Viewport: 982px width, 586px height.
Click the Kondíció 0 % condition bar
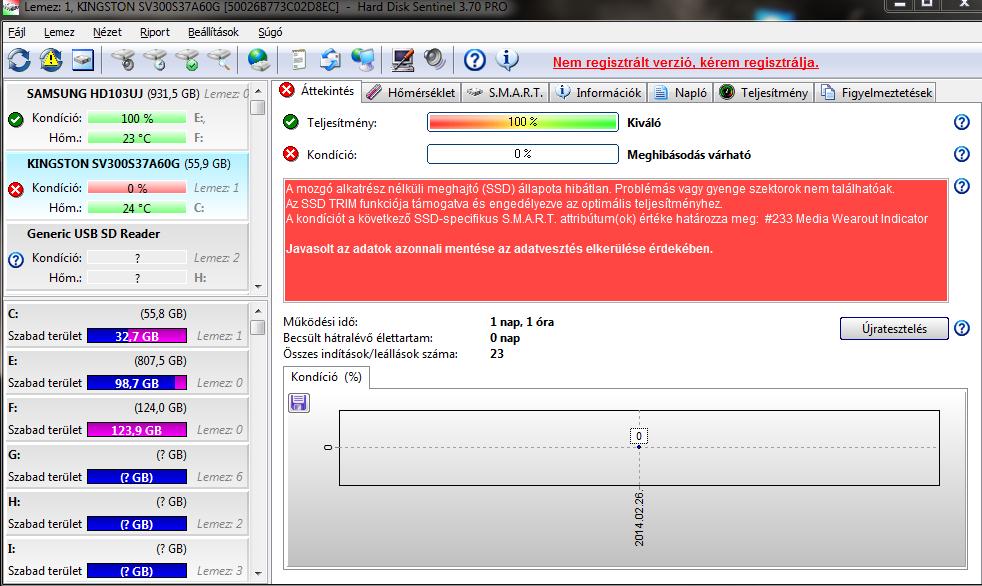522,154
